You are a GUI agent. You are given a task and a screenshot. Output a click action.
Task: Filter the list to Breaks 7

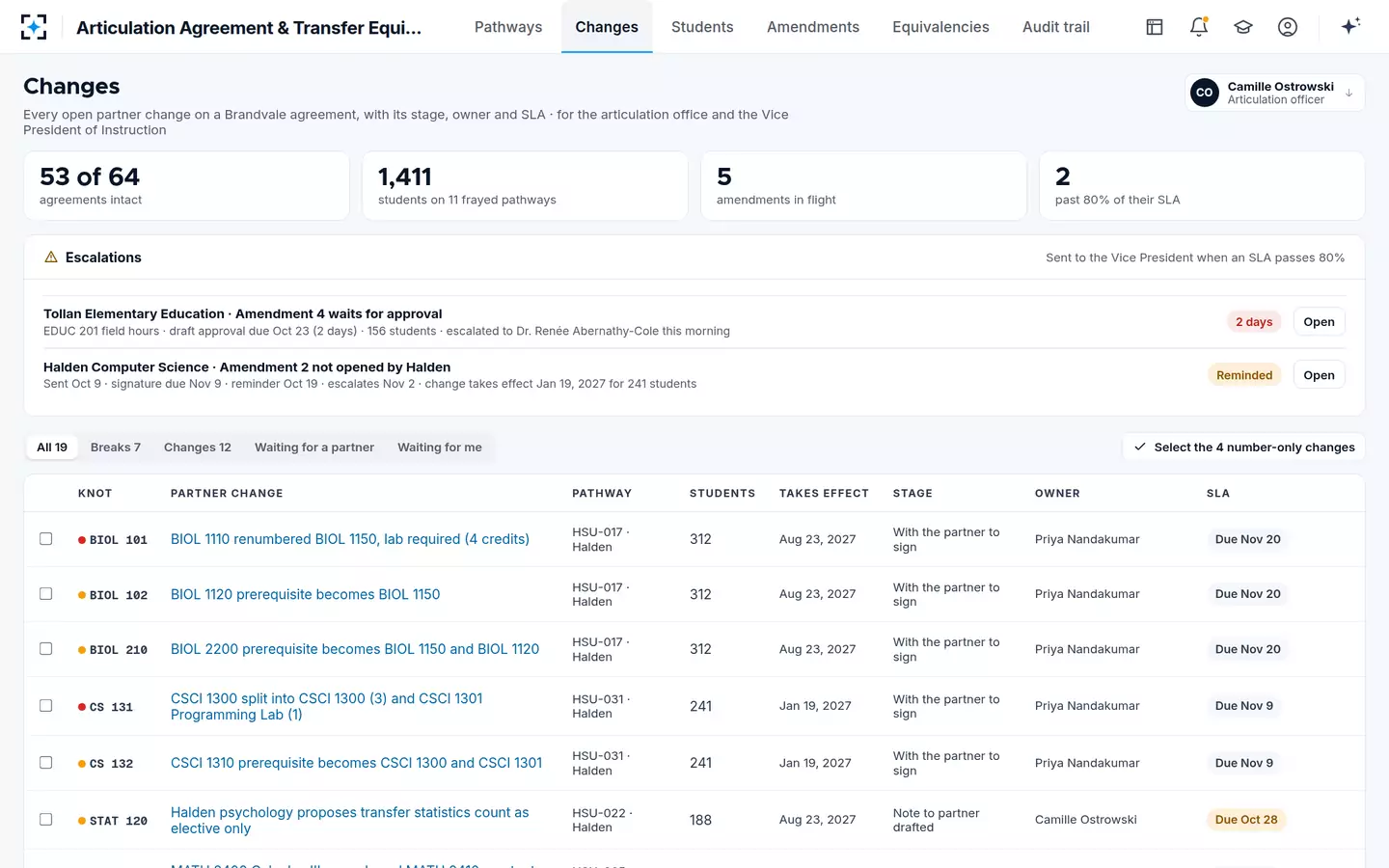click(x=116, y=448)
